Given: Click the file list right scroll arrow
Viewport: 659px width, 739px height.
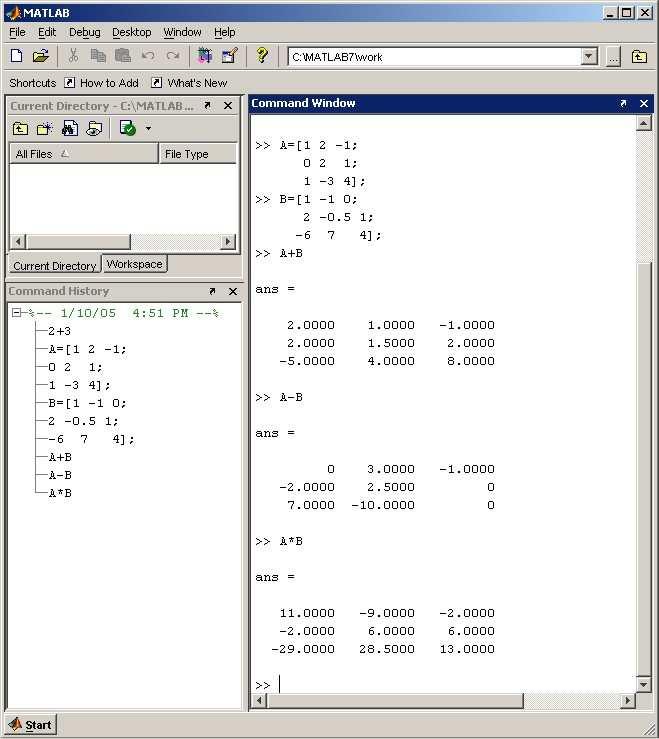Looking at the screenshot, I should point(228,242).
